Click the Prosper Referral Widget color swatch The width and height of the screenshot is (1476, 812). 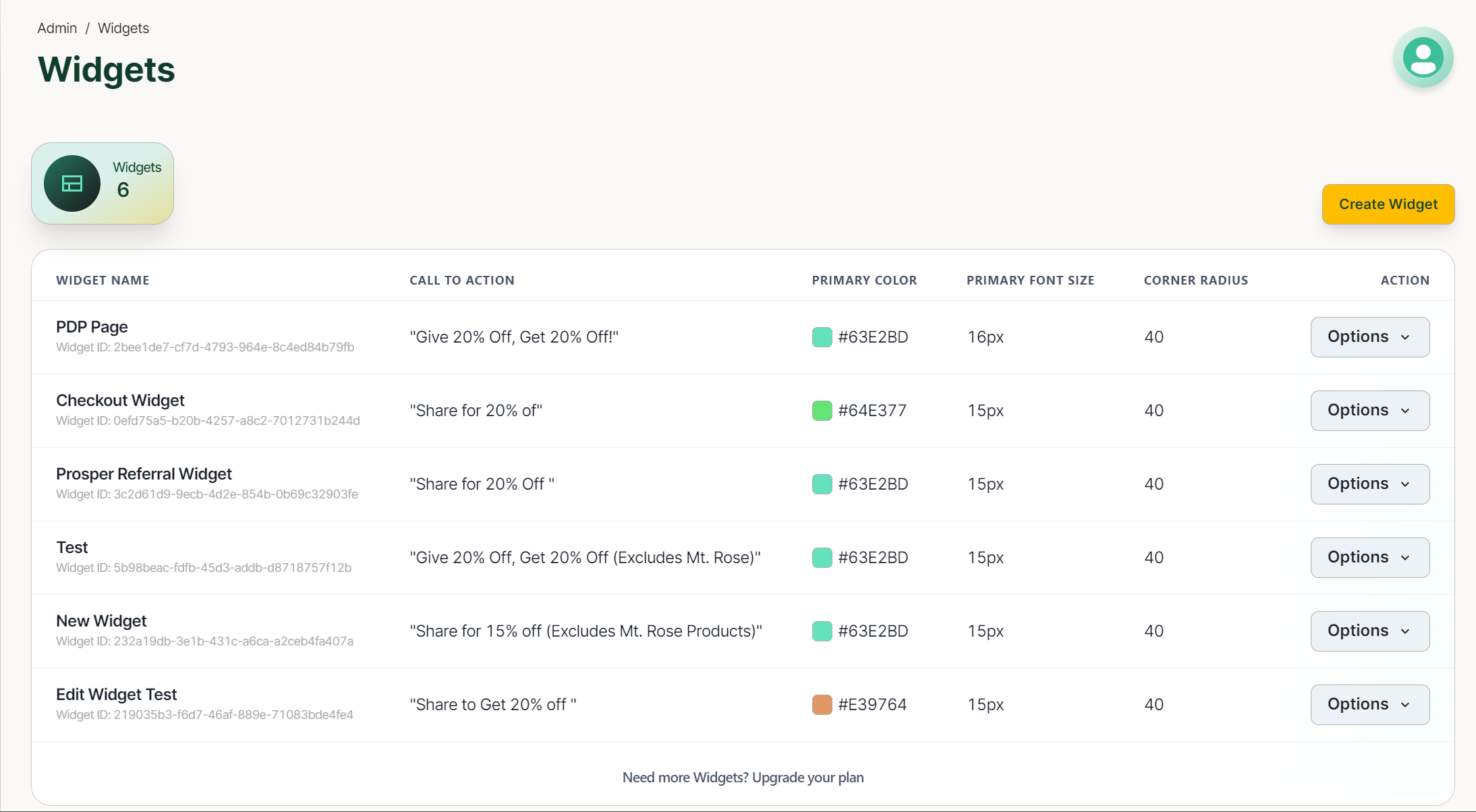coord(822,484)
